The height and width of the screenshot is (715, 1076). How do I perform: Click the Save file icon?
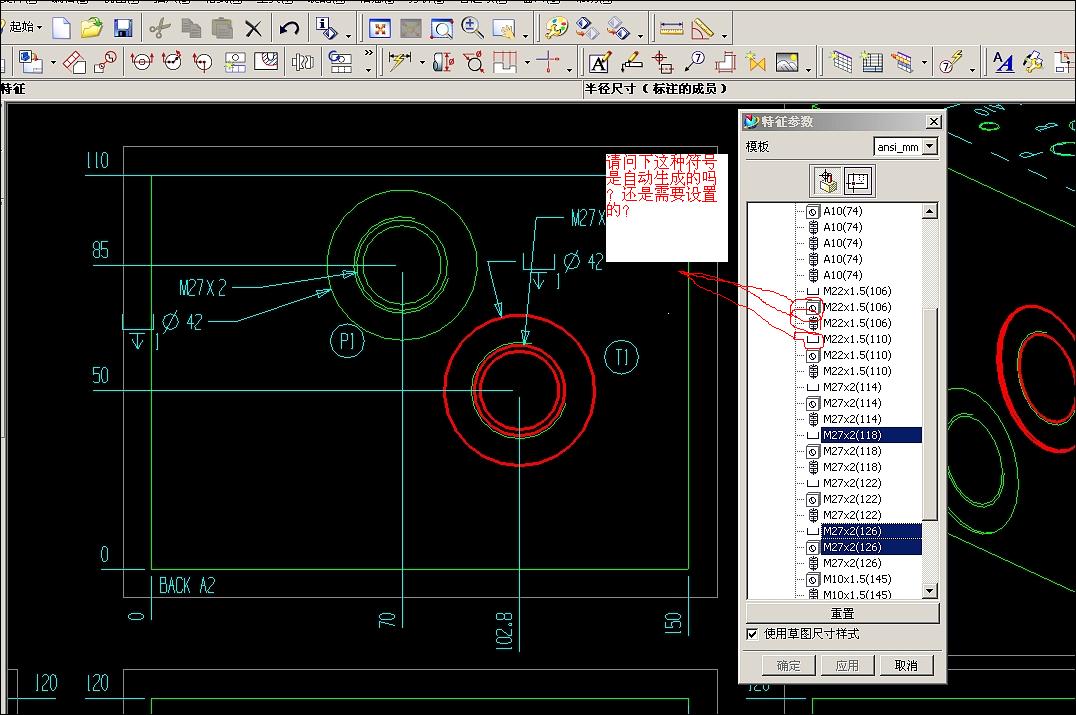pos(123,28)
